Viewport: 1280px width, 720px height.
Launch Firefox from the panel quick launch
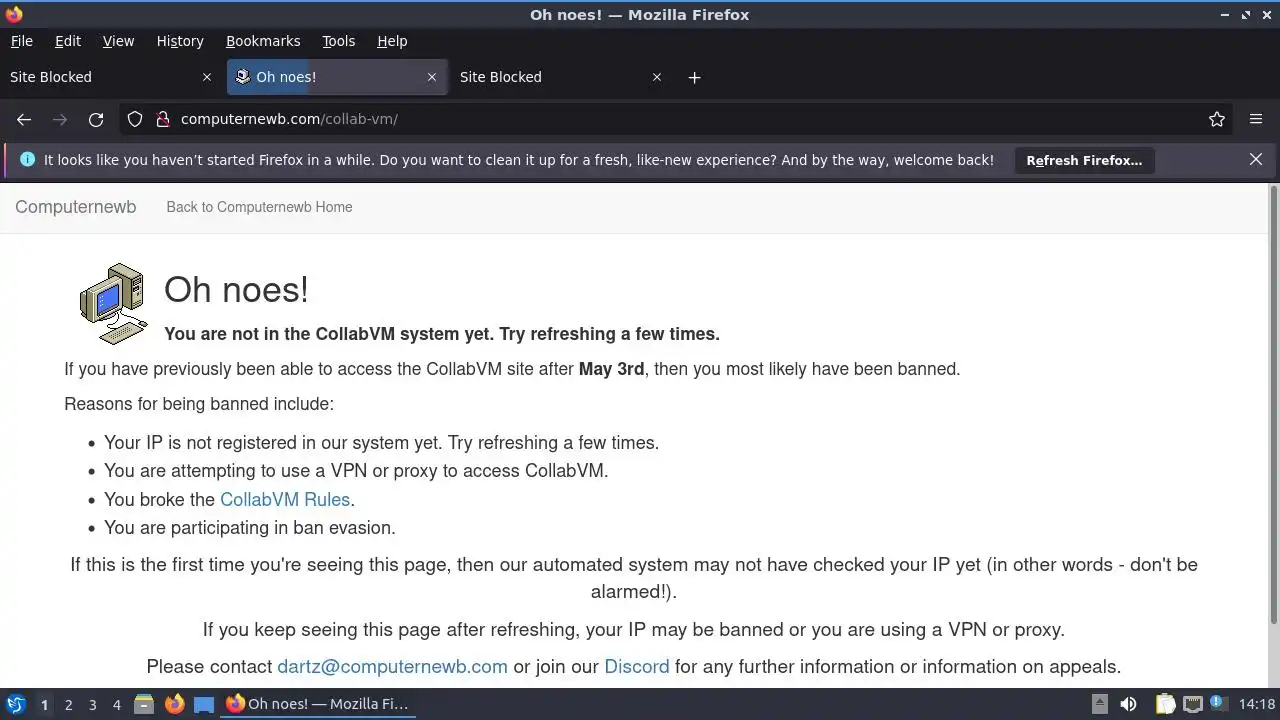174,704
